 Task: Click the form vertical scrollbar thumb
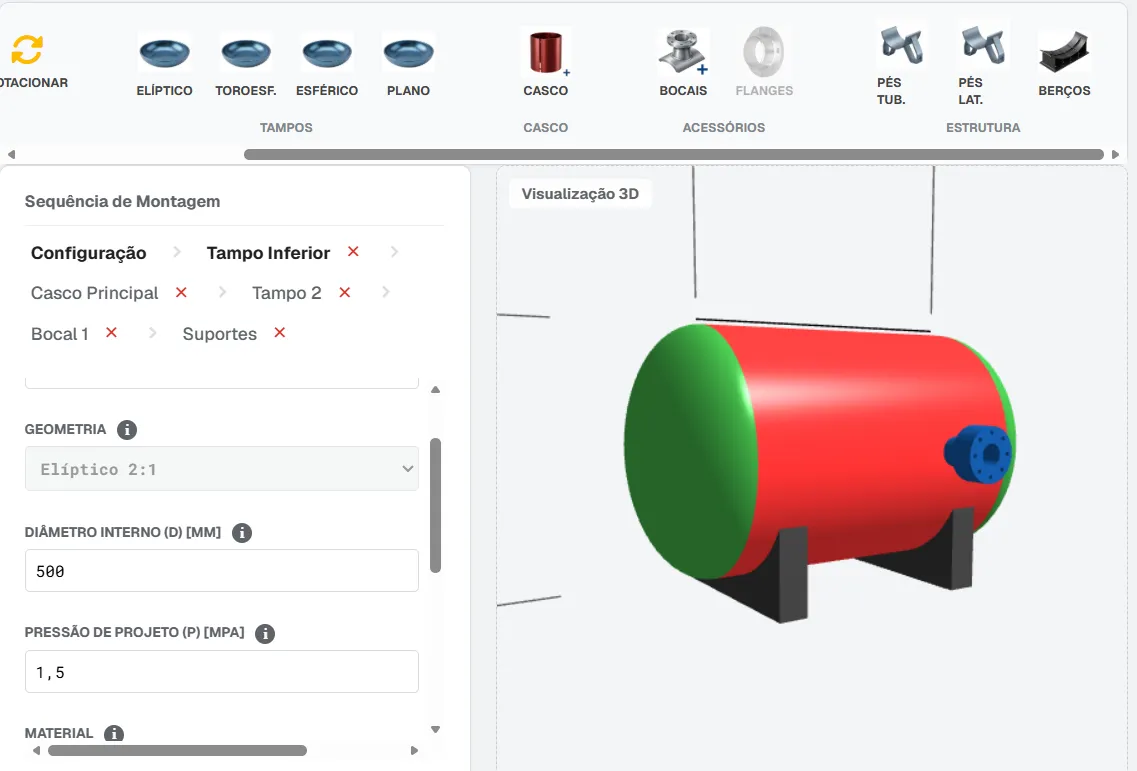tap(435, 506)
